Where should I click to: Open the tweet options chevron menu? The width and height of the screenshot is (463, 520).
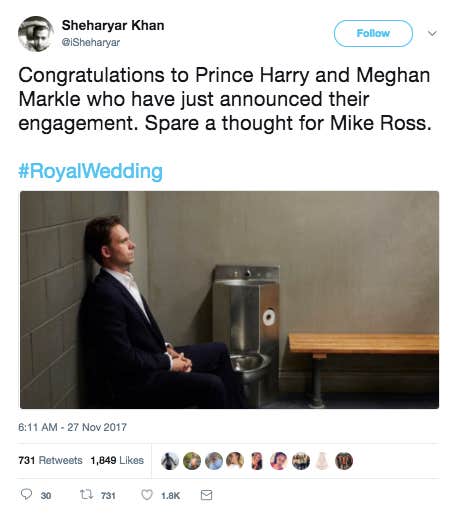click(x=432, y=33)
